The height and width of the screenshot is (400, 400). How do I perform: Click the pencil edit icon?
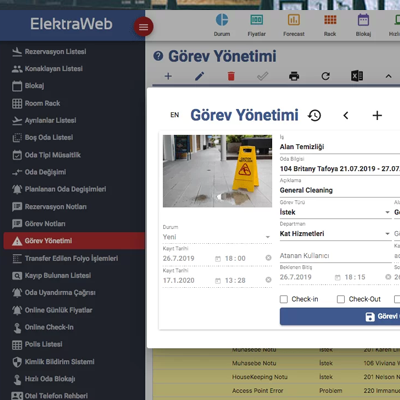(199, 76)
